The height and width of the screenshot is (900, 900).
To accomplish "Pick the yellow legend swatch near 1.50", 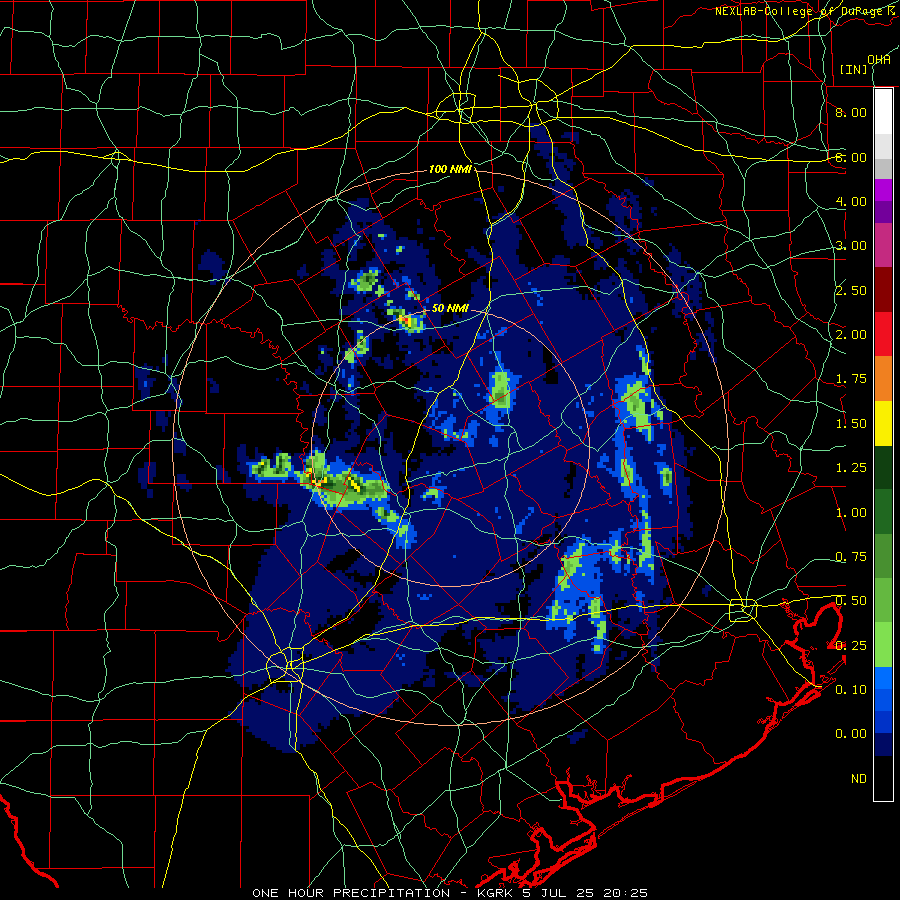I will coord(883,424).
